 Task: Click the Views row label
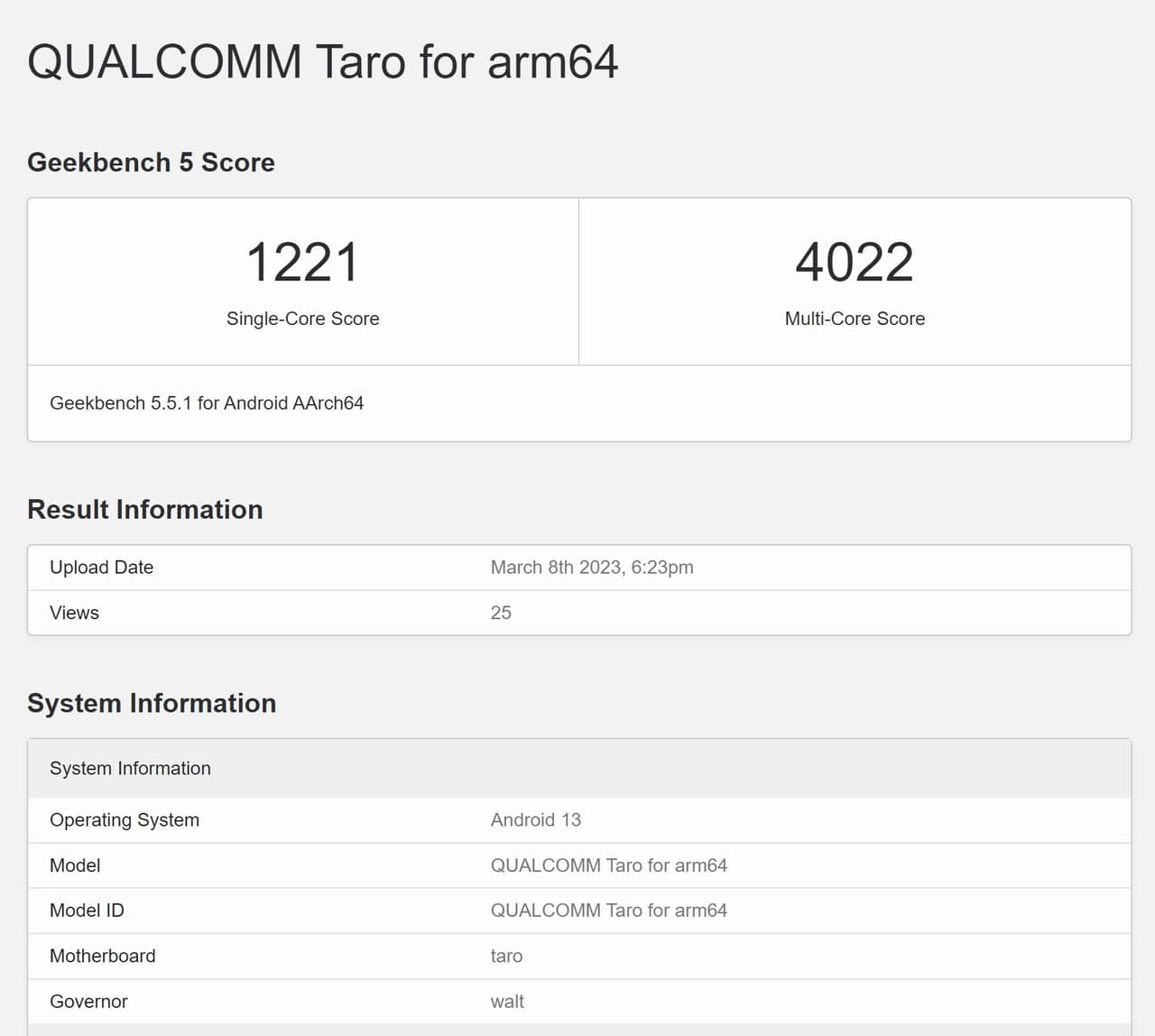click(x=74, y=613)
